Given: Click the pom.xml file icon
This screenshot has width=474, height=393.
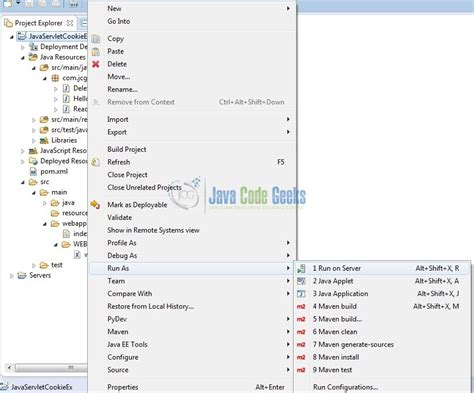Looking at the screenshot, I should [33, 171].
